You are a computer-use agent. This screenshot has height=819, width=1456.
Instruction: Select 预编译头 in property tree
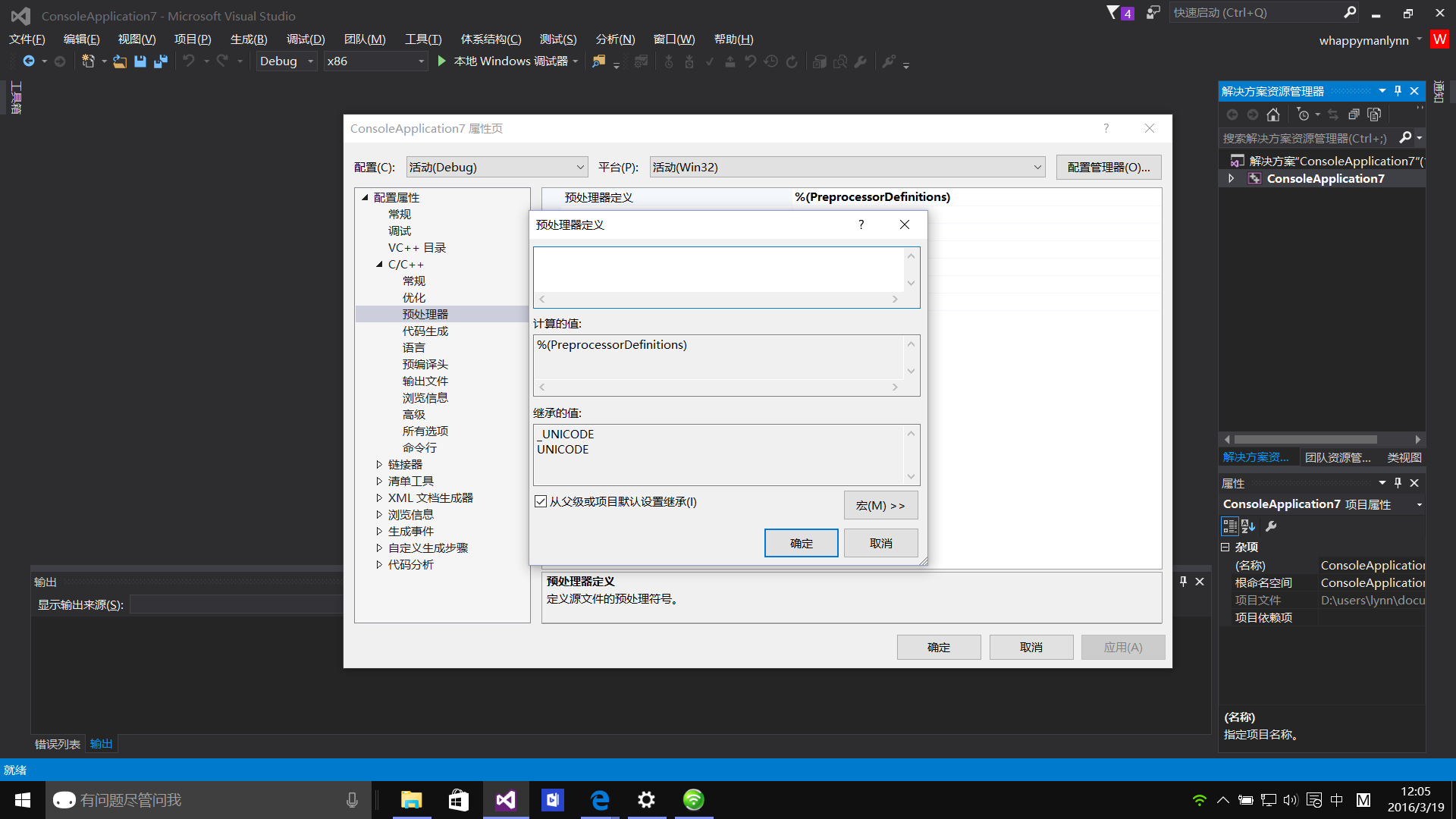(425, 365)
